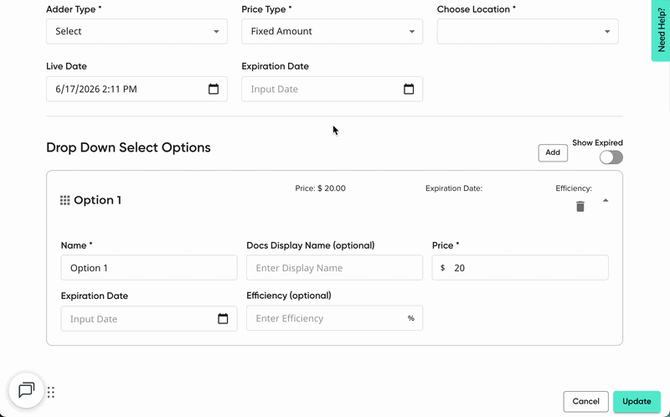Click 'Expiration Date:' summary in option header

(x=454, y=188)
